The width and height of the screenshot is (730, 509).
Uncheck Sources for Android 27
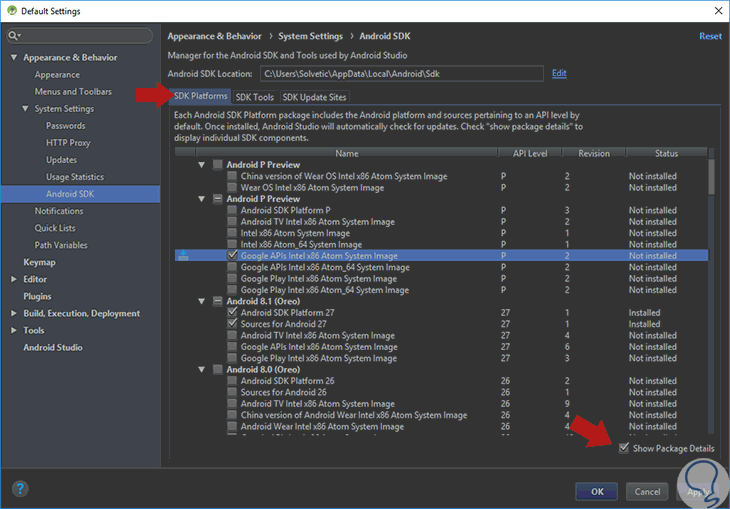pos(232,323)
